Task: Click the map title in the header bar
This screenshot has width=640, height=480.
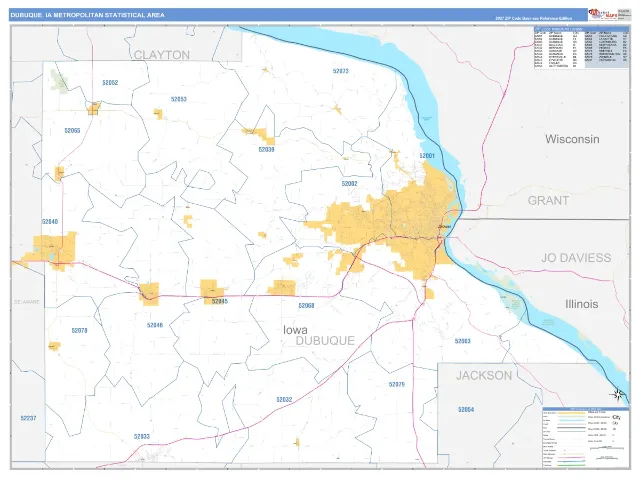Action: point(88,15)
